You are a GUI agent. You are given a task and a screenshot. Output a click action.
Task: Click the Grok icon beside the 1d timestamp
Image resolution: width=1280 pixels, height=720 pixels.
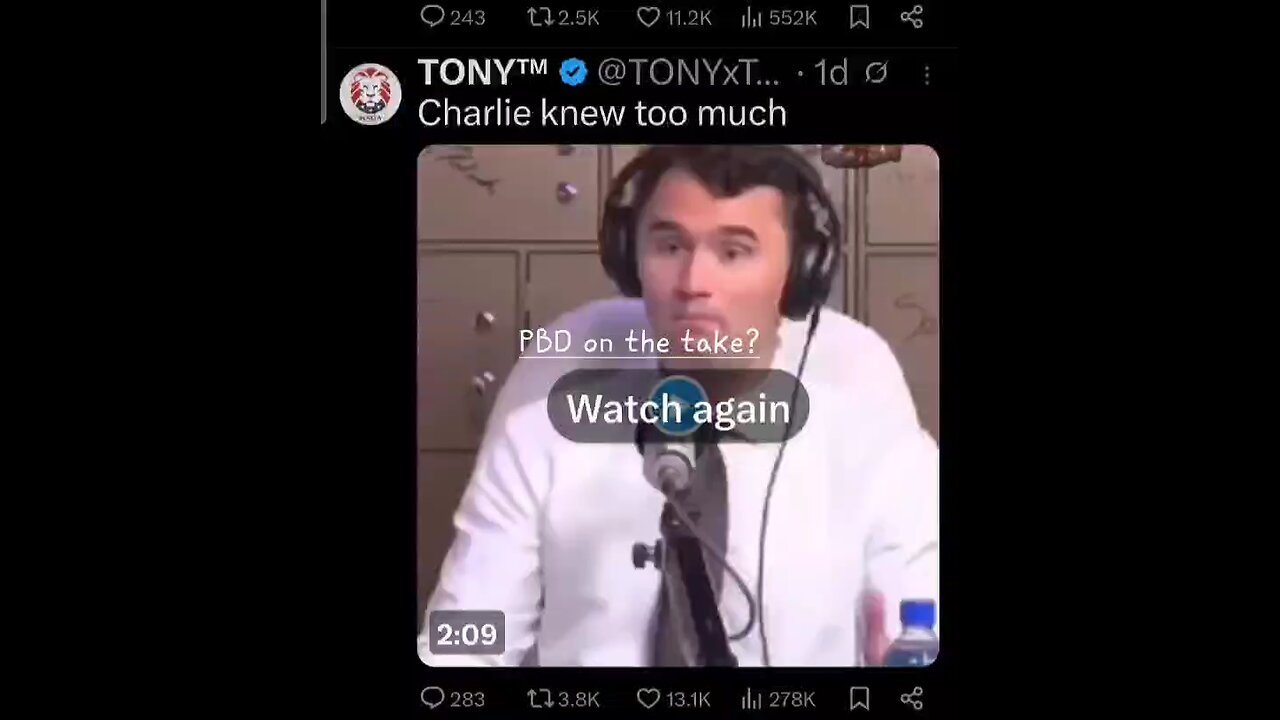click(876, 73)
